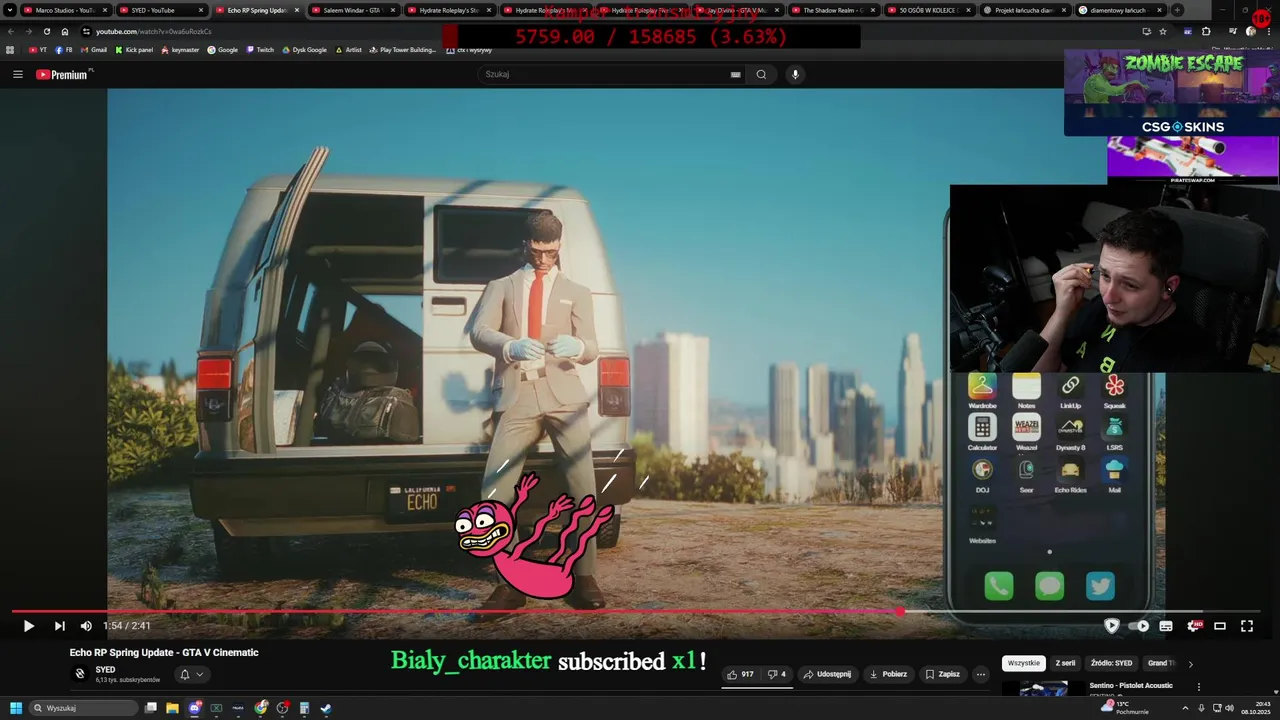
Task: Open the bookmarks apps grid icon
Action: click(x=10, y=49)
